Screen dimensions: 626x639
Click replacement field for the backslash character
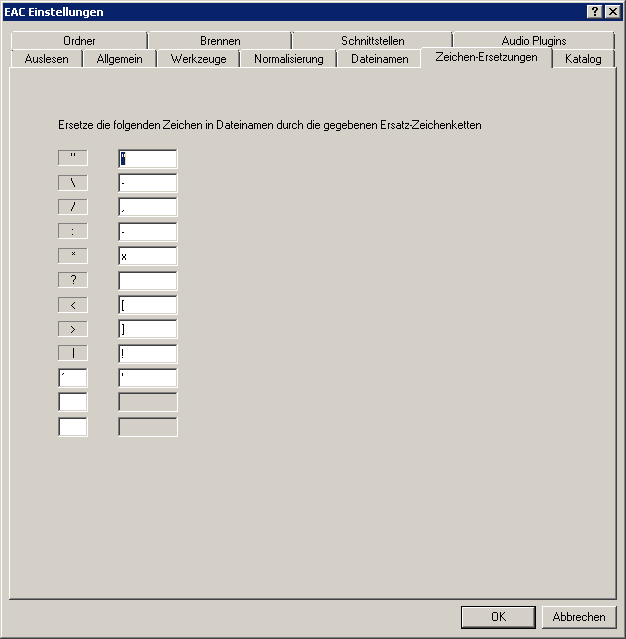point(147,183)
